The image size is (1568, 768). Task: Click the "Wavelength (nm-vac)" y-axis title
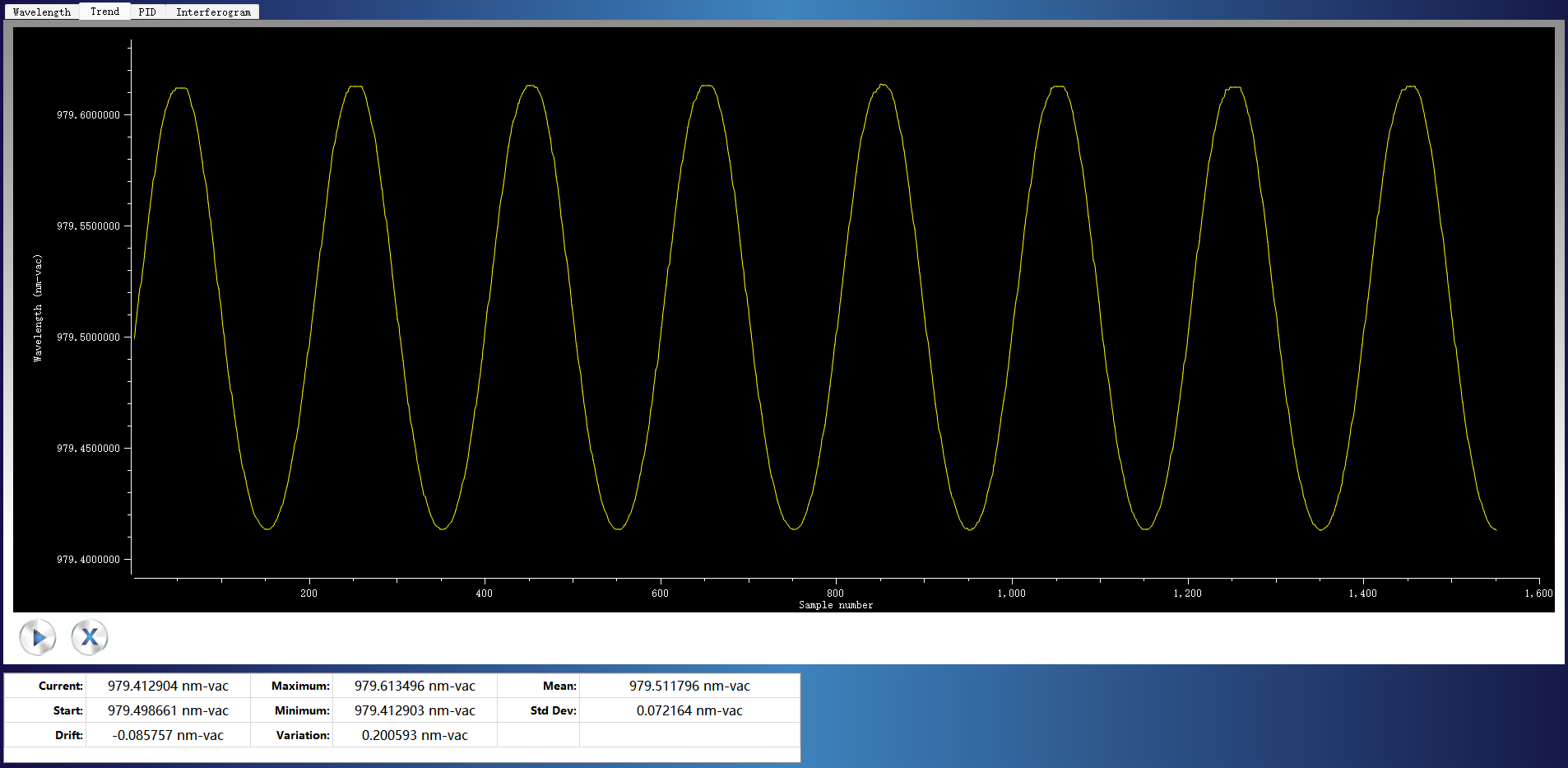pyautogui.click(x=38, y=308)
